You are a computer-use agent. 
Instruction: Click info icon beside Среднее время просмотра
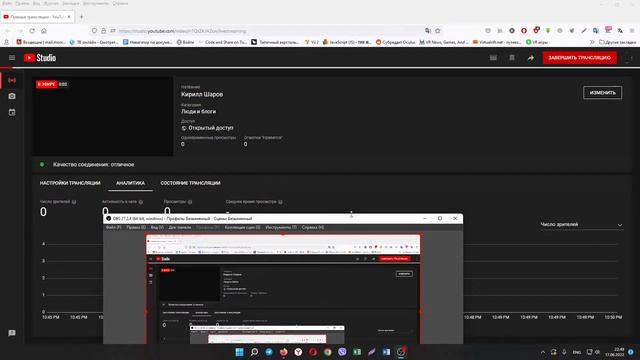pyautogui.click(x=280, y=202)
